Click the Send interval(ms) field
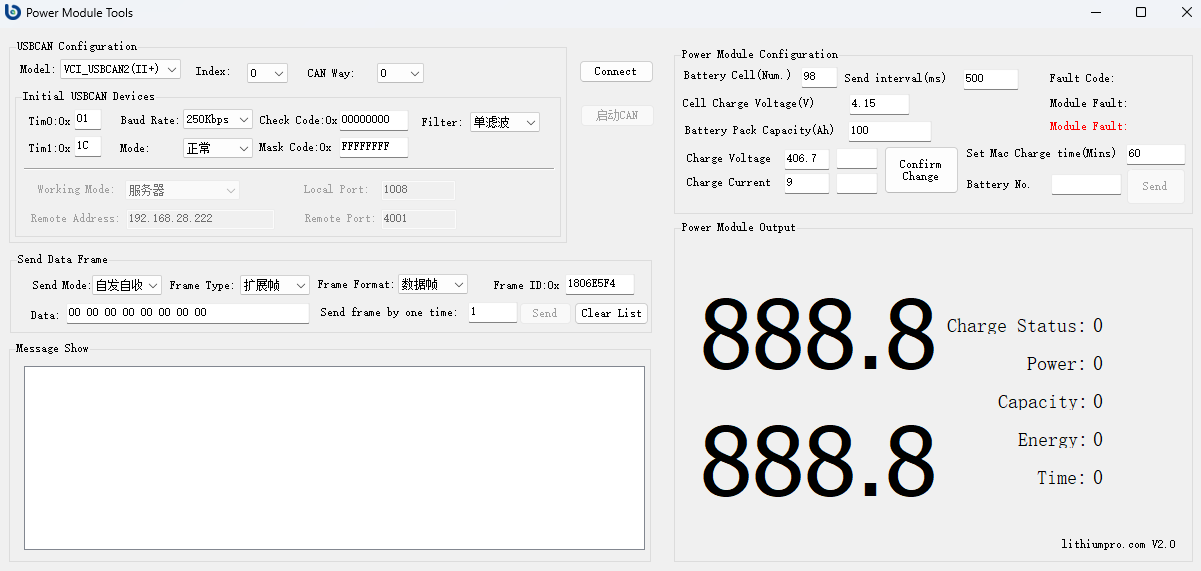This screenshot has width=1201, height=571. point(991,79)
